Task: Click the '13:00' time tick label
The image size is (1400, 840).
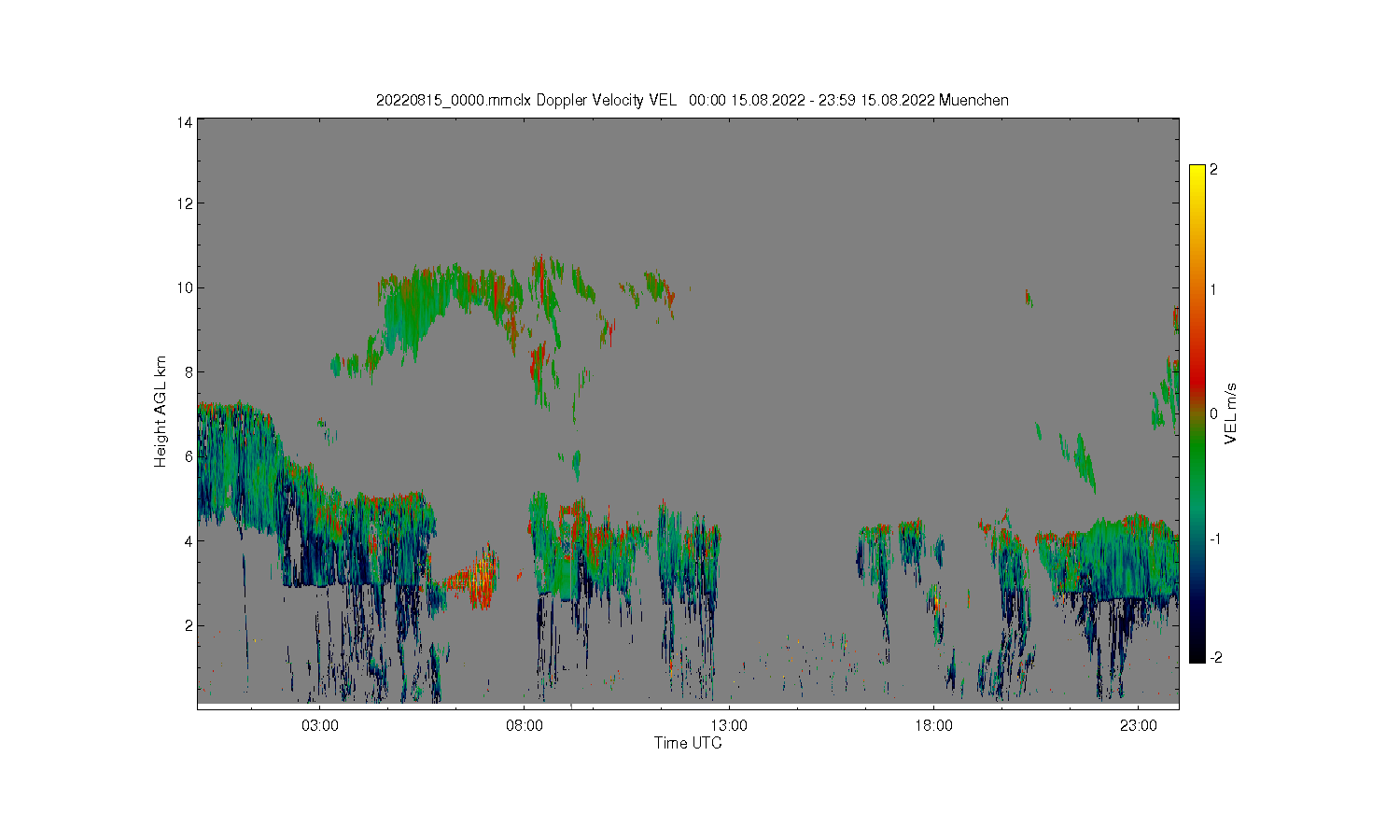Action: point(729,726)
